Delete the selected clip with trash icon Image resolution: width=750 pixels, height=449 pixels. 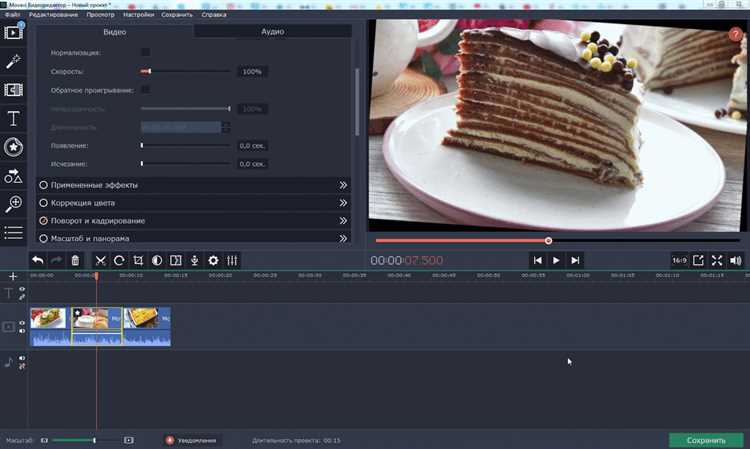click(75, 260)
